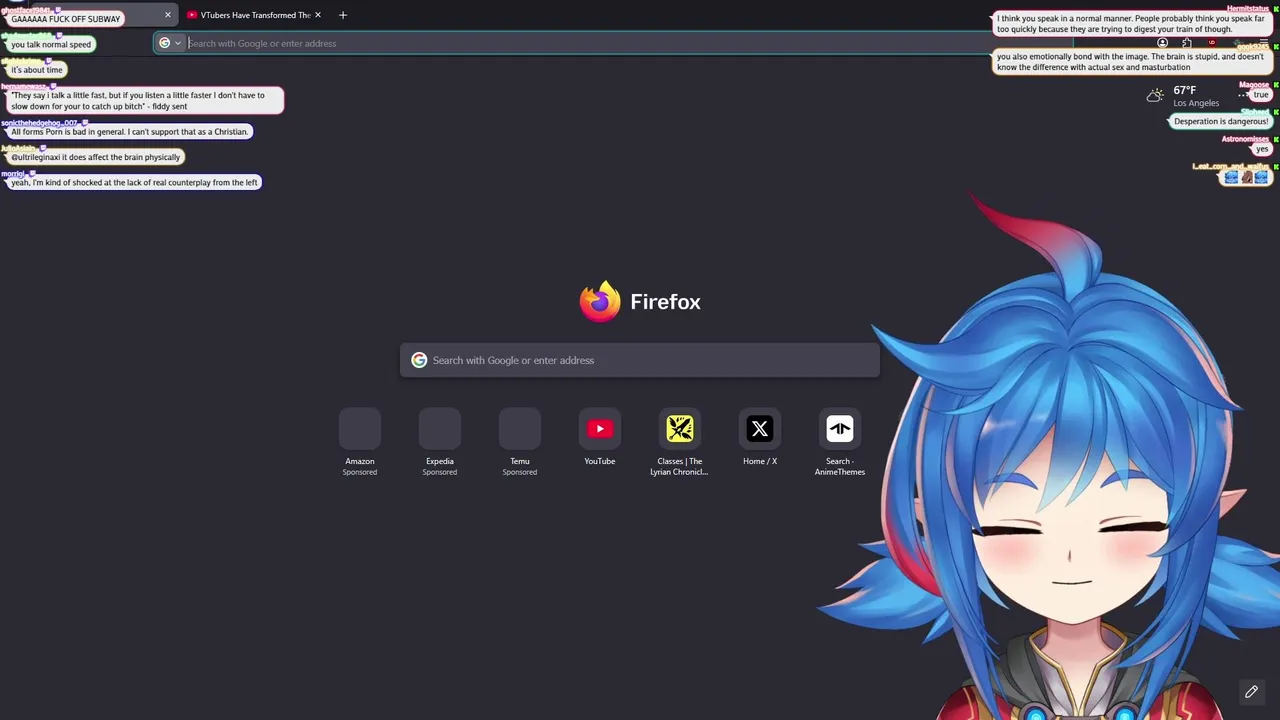Open the AnimeThemes Search shortcut tile
1280x720 pixels.
(x=840, y=429)
